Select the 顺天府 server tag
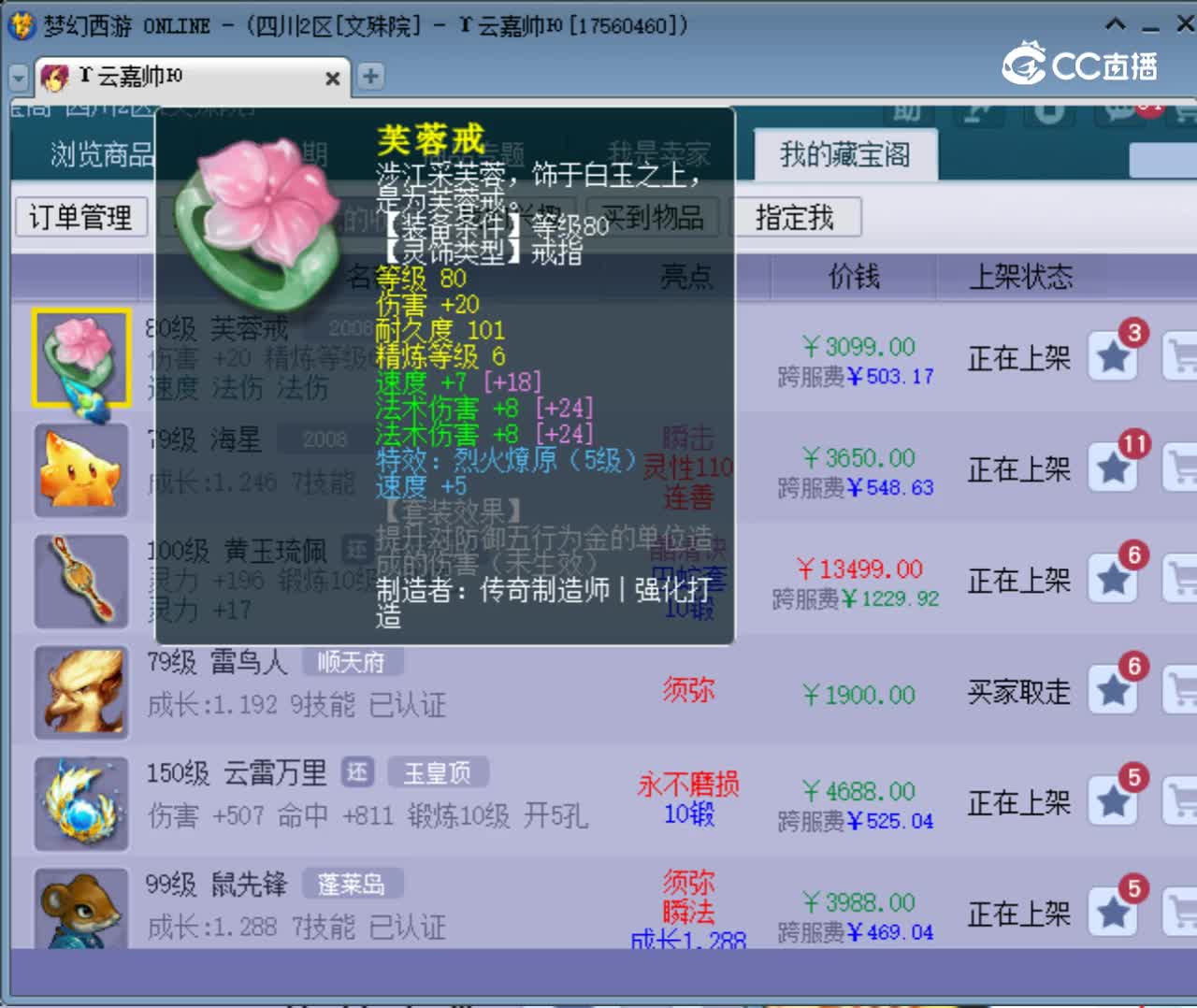1197x1008 pixels. point(352,662)
